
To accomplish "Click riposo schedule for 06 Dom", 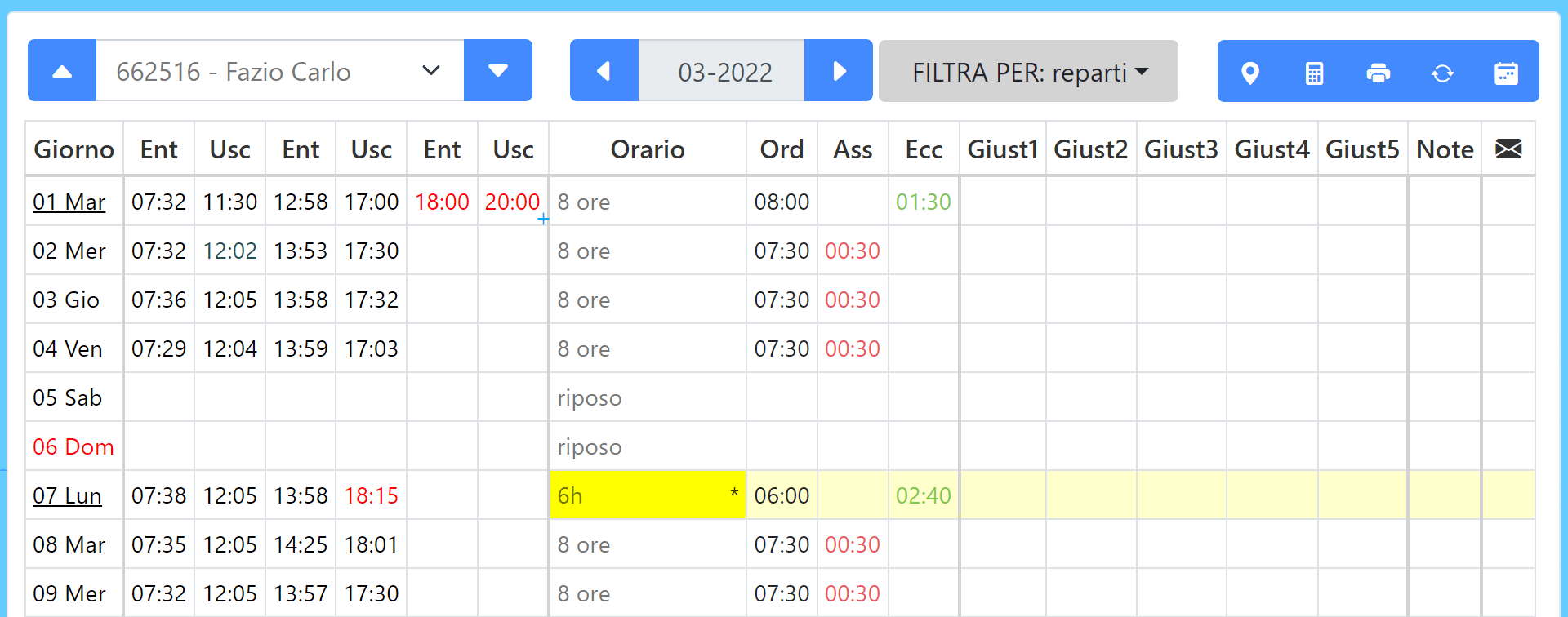I will pos(590,446).
